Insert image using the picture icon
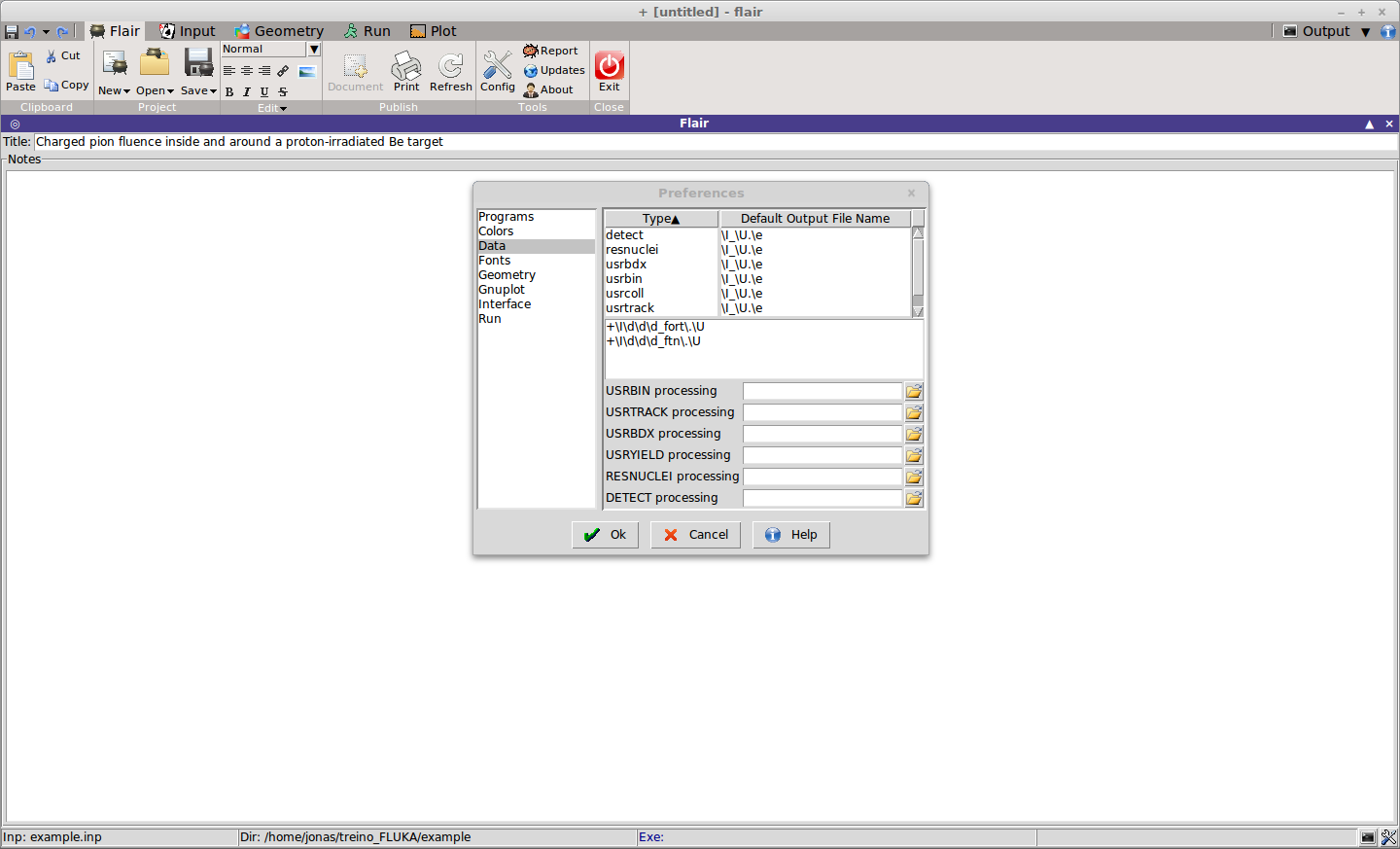The height and width of the screenshot is (849, 1400). click(x=307, y=72)
